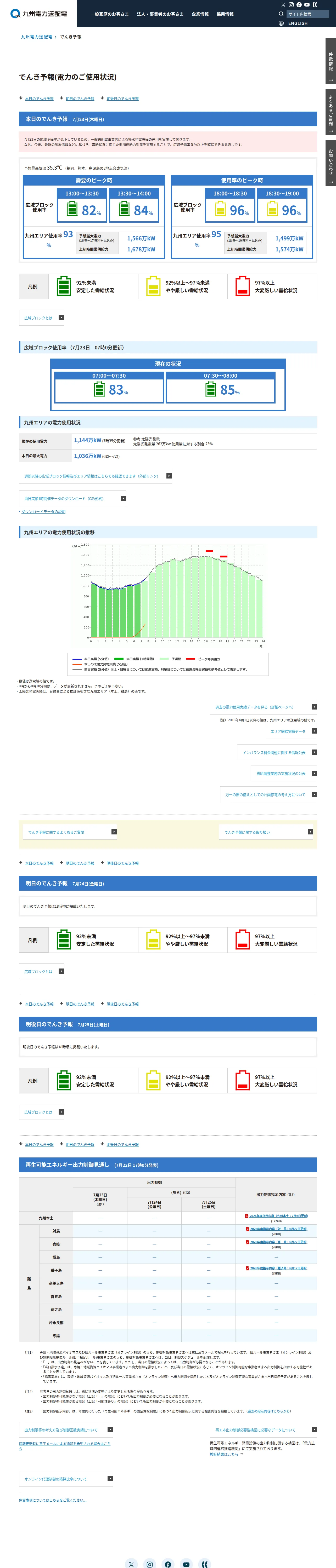Click the 本日の最大電力 value 1,036万kW
This screenshot has height=1568, width=336.
[88, 456]
